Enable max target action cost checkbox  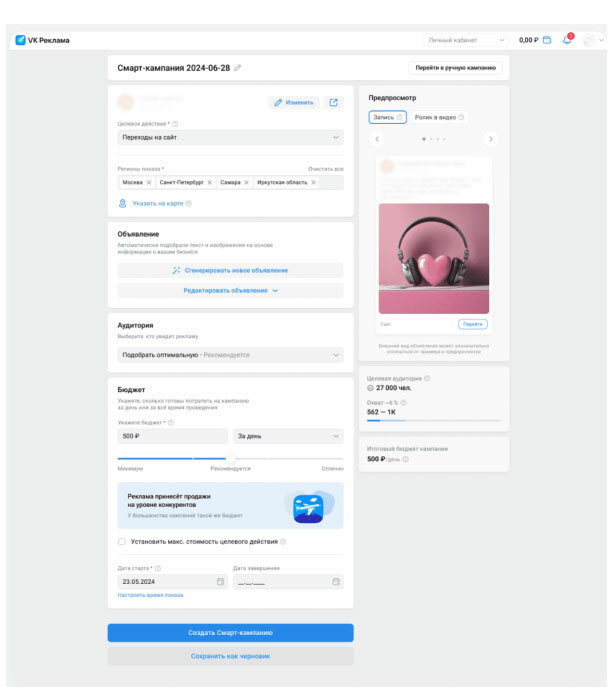[122, 542]
